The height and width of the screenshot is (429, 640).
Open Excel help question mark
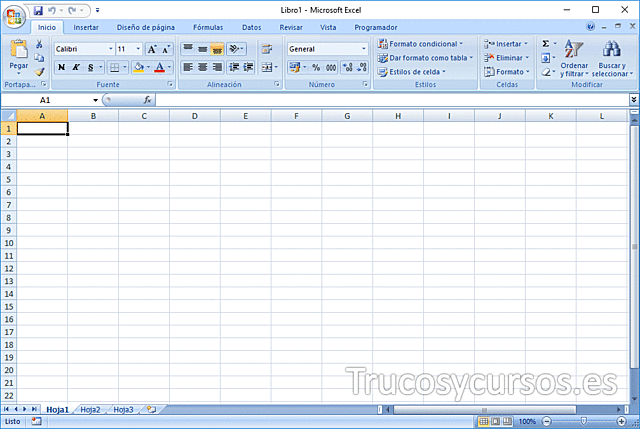tap(590, 27)
